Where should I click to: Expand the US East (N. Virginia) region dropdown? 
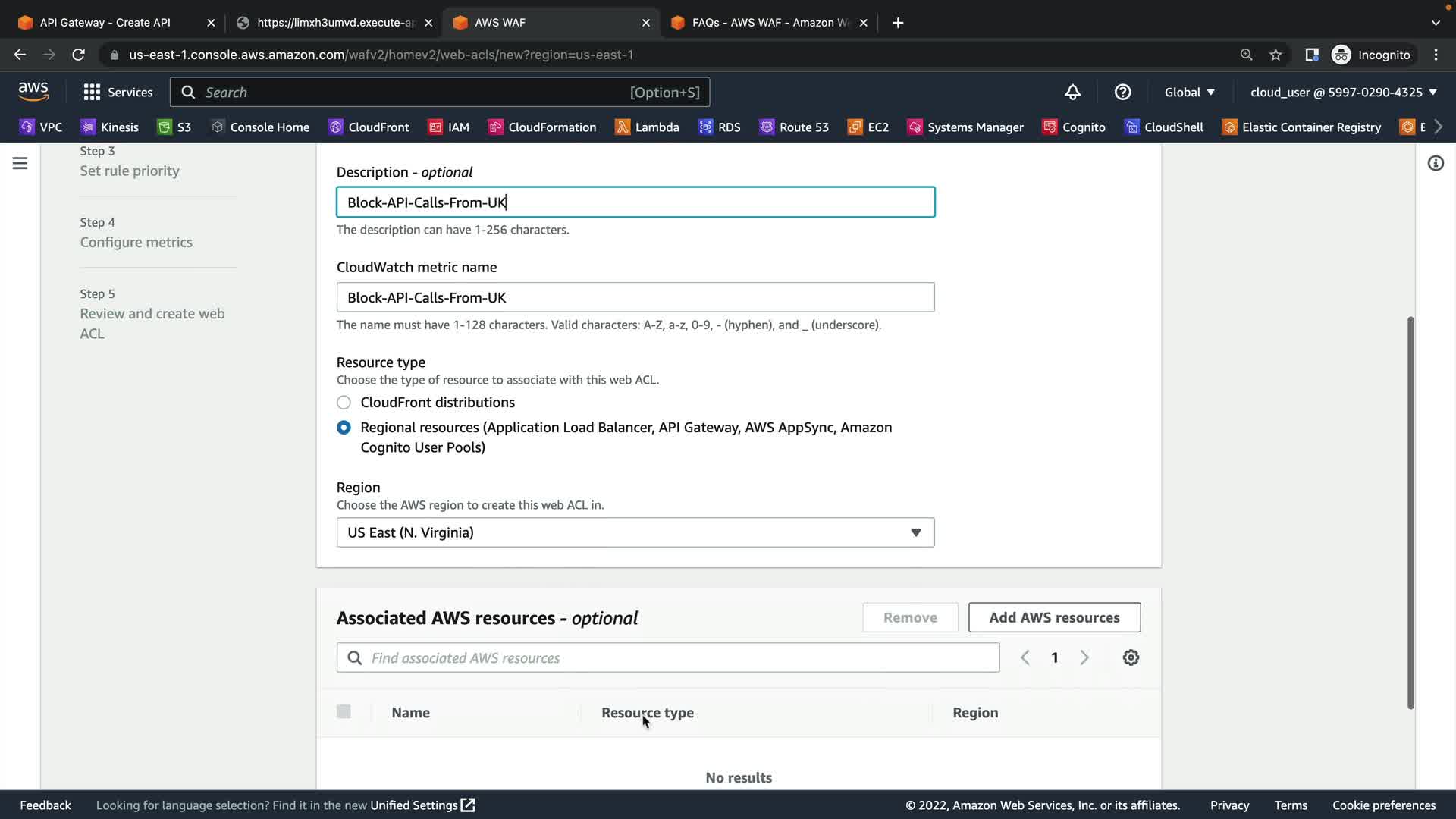tap(635, 532)
